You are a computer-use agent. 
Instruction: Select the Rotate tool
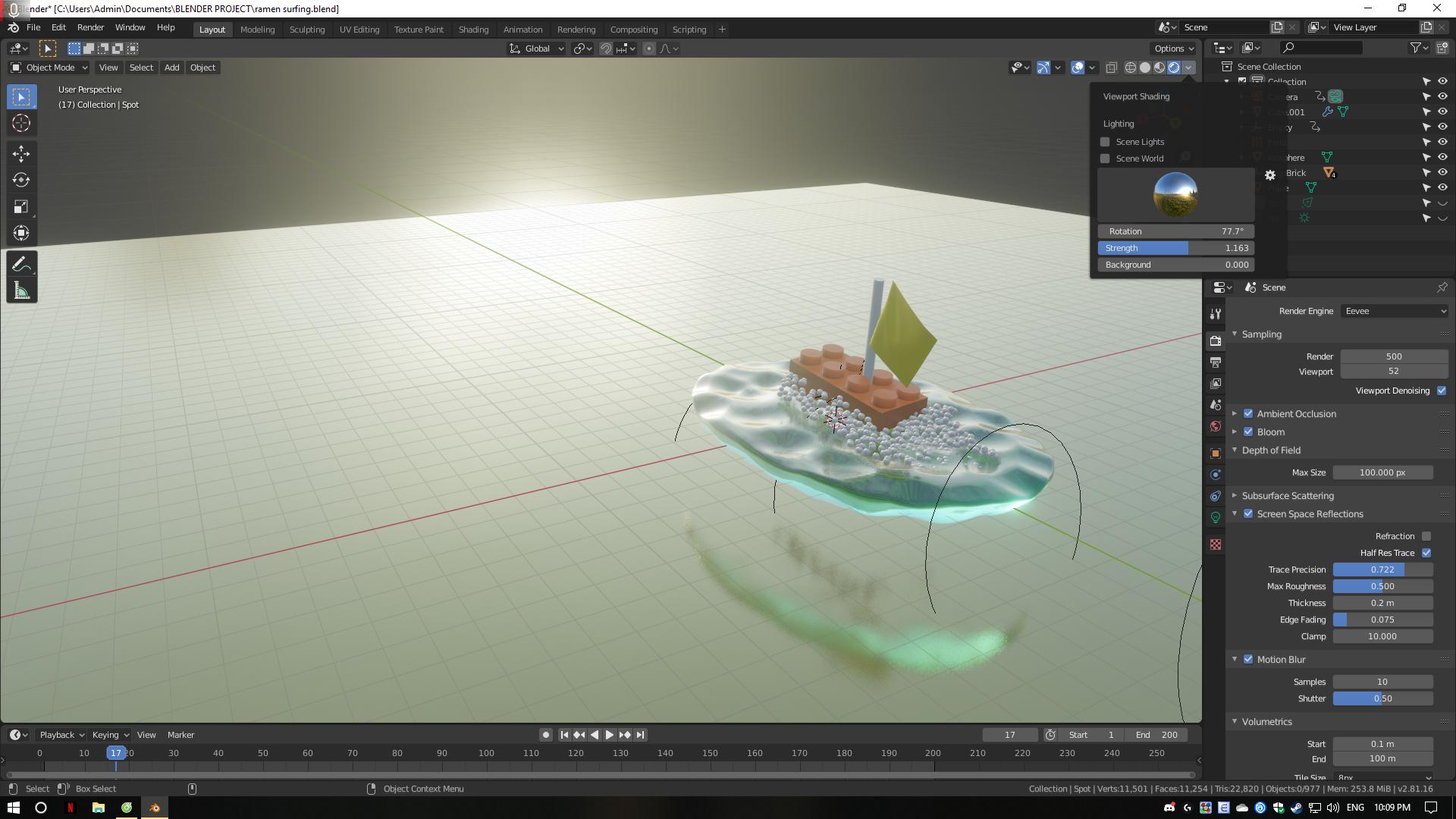click(21, 180)
